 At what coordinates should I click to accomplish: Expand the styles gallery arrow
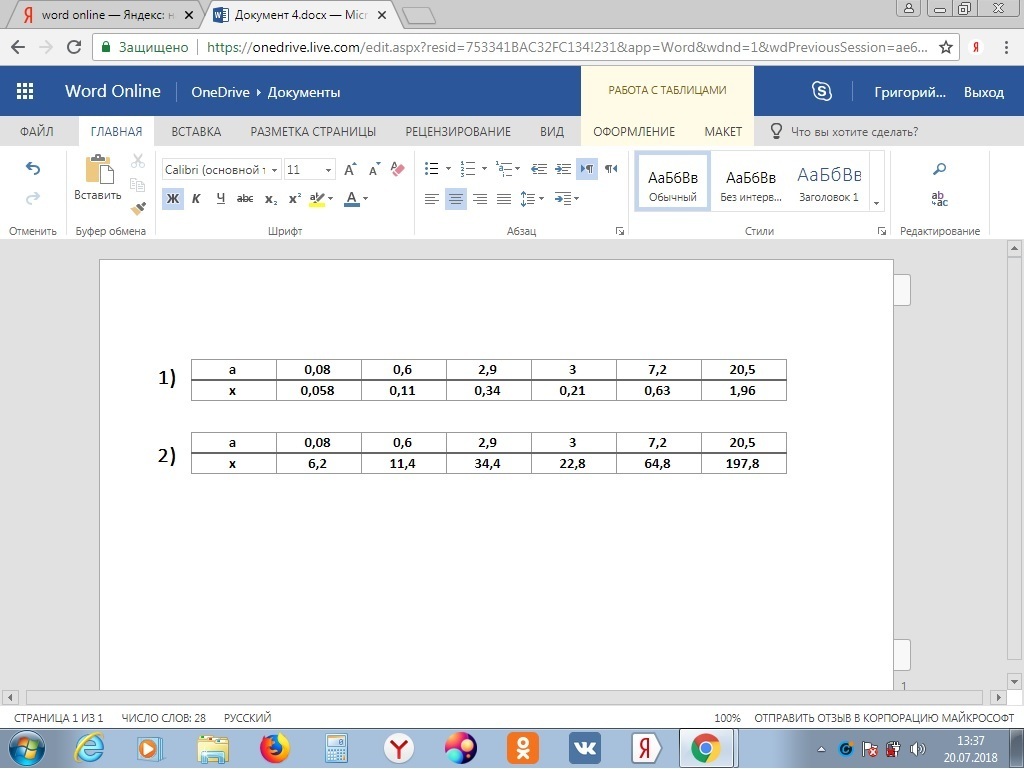(x=876, y=203)
